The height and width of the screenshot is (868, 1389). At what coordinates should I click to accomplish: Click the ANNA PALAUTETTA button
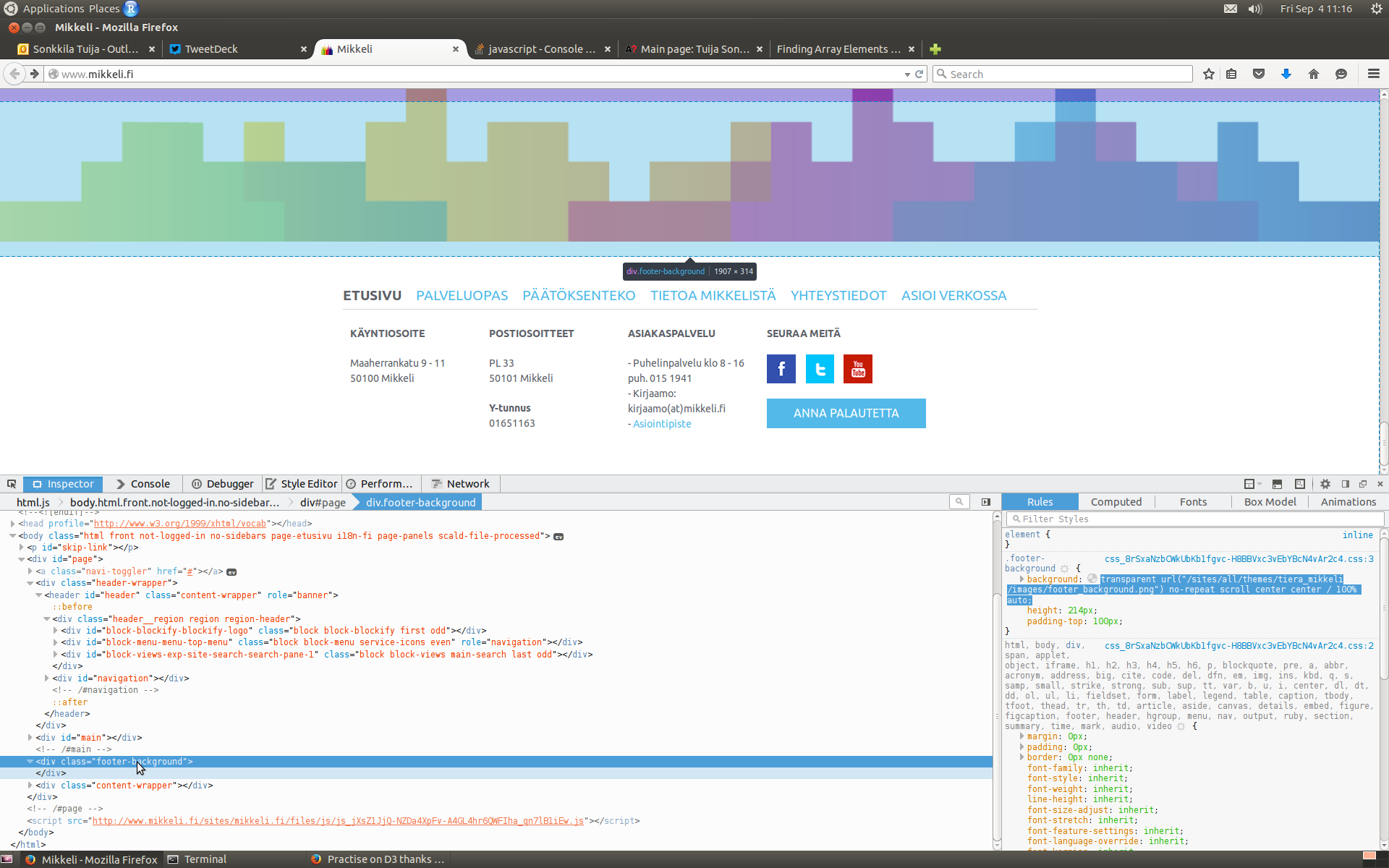[846, 413]
